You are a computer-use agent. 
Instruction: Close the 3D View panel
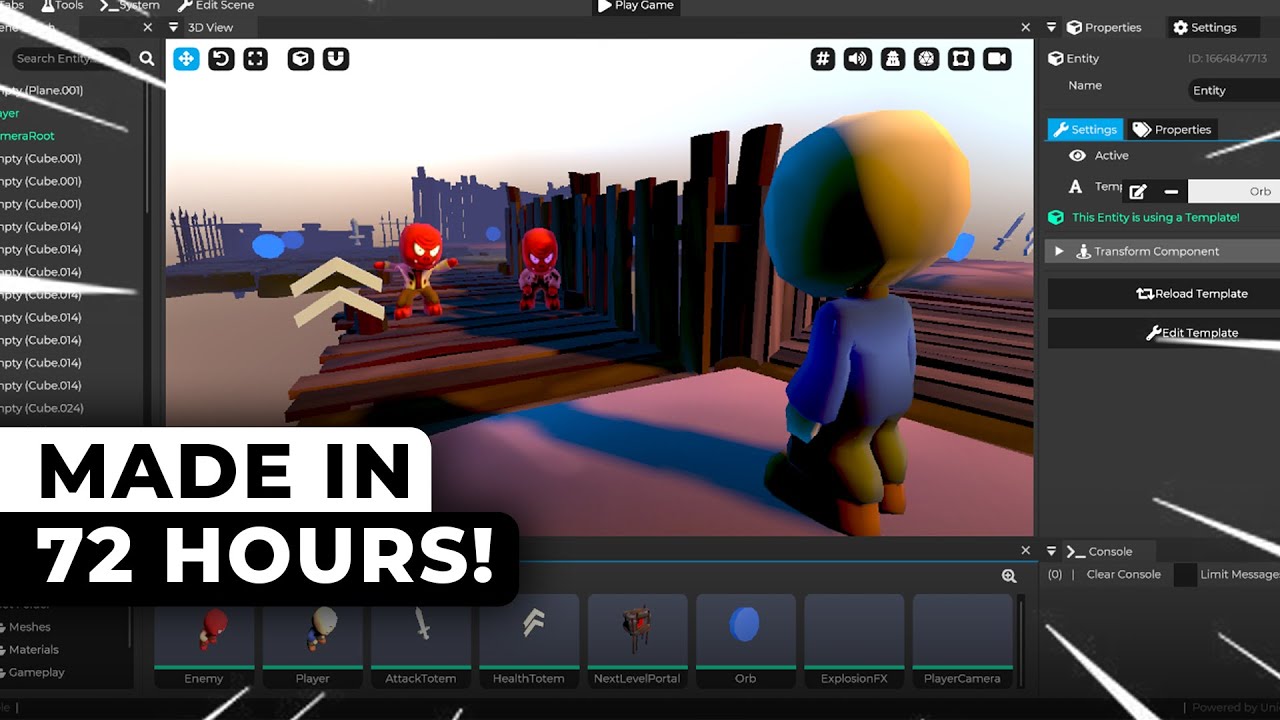(1025, 28)
